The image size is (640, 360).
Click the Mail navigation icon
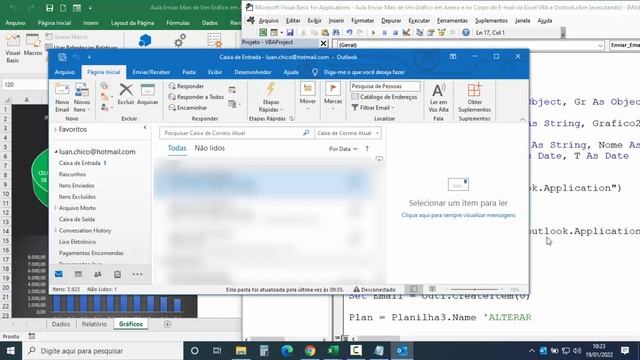pos(59,274)
